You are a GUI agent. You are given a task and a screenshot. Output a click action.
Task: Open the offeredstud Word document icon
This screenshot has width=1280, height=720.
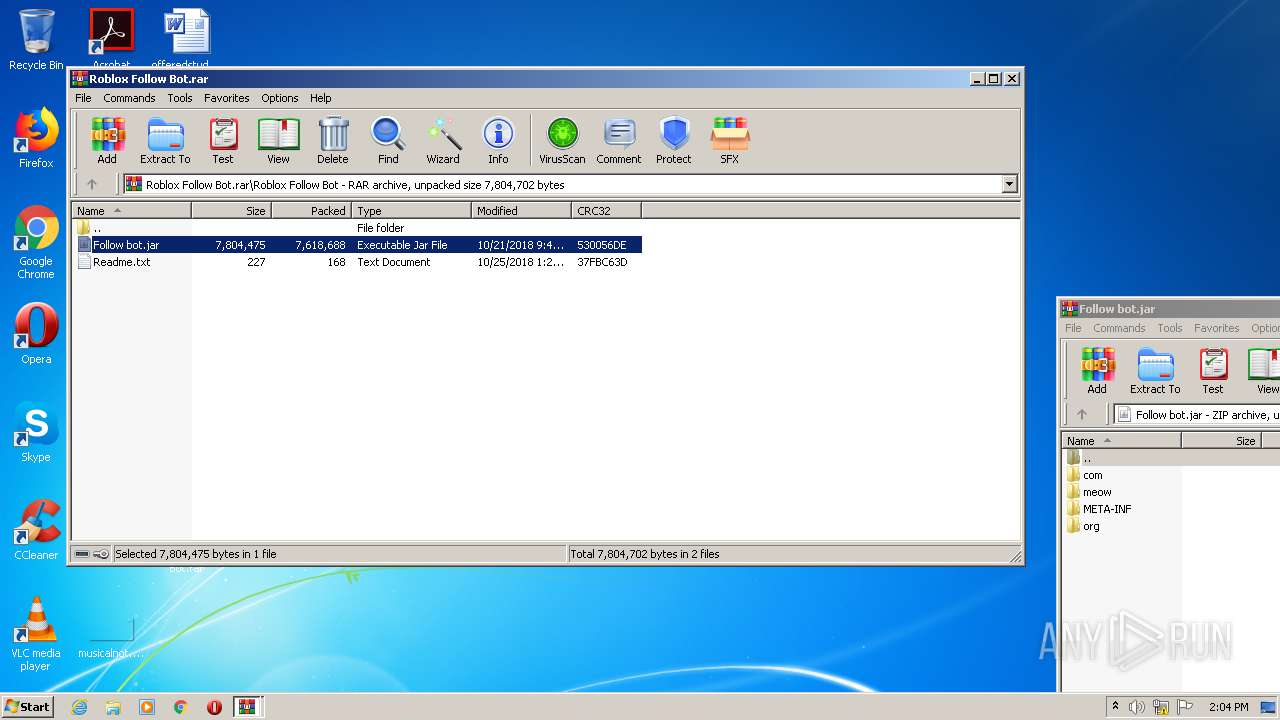187,40
